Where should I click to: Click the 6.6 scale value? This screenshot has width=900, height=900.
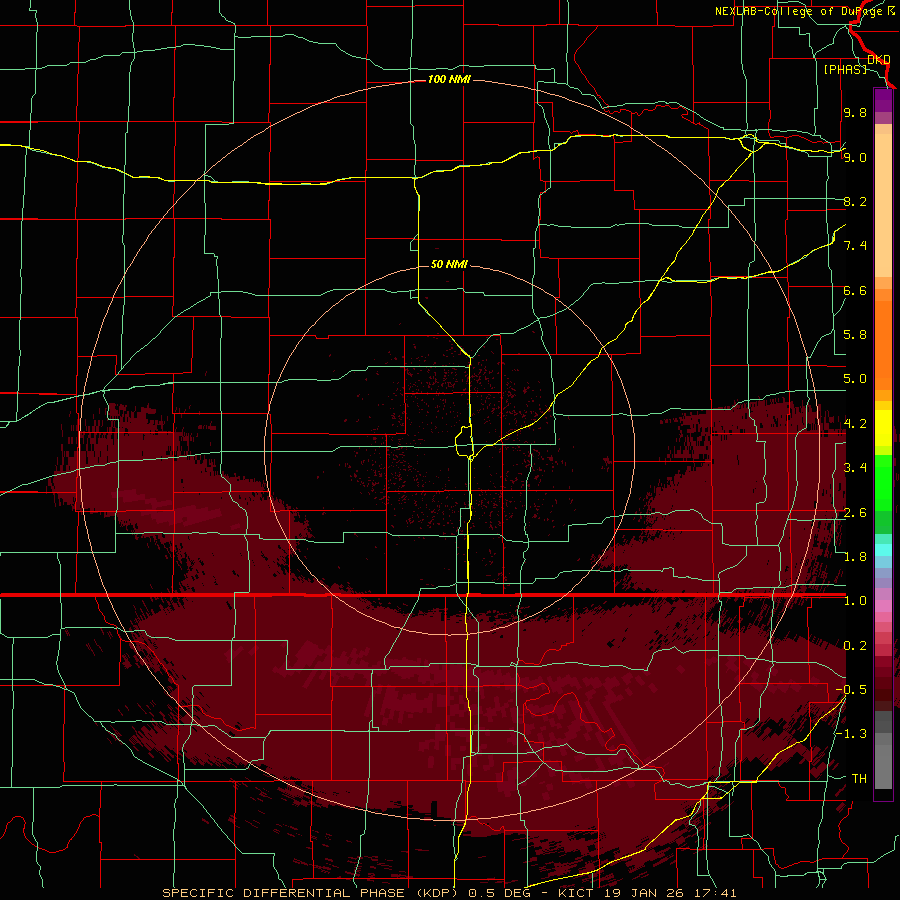(855, 290)
